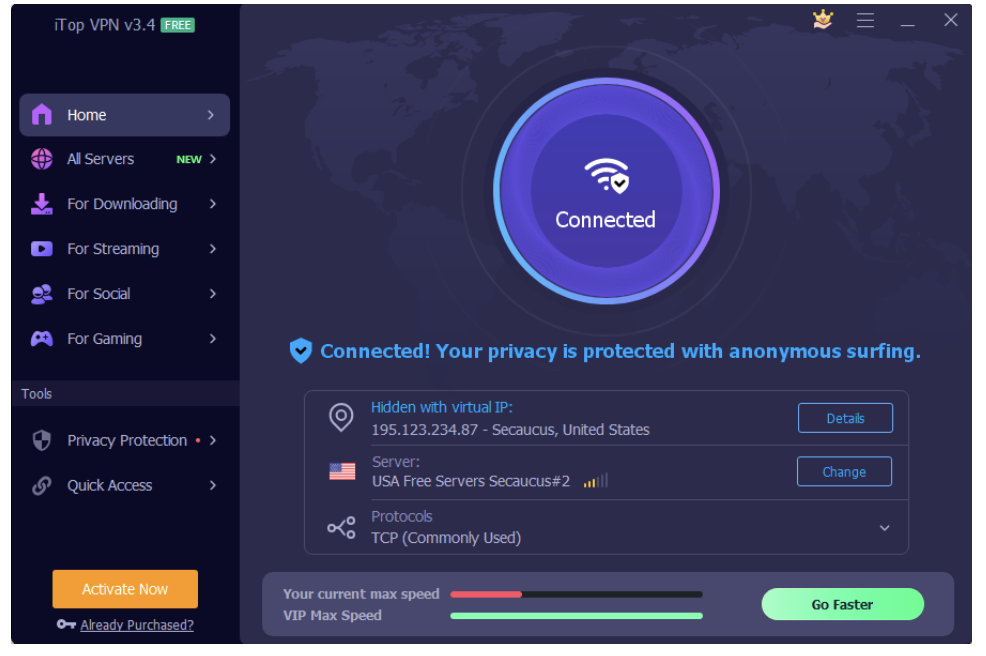The height and width of the screenshot is (656, 986).
Task: Open the hamburger menu icon
Action: pyautogui.click(x=865, y=21)
